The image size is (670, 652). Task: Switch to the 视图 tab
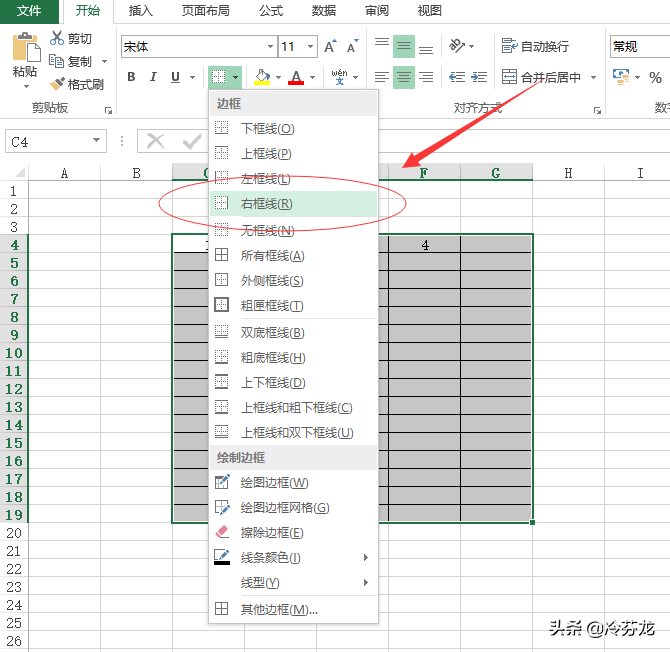click(x=429, y=11)
